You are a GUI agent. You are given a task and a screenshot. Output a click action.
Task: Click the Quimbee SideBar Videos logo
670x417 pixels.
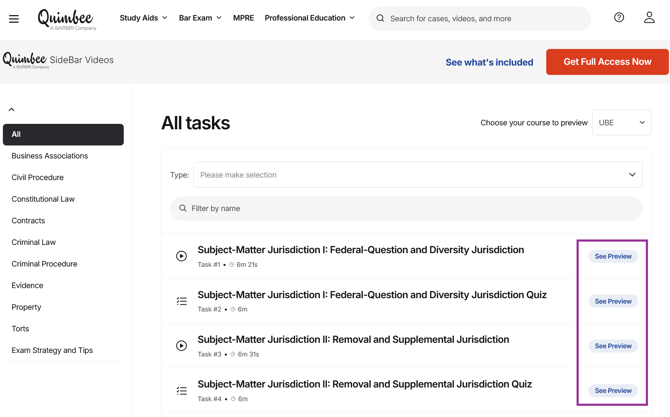tap(58, 60)
